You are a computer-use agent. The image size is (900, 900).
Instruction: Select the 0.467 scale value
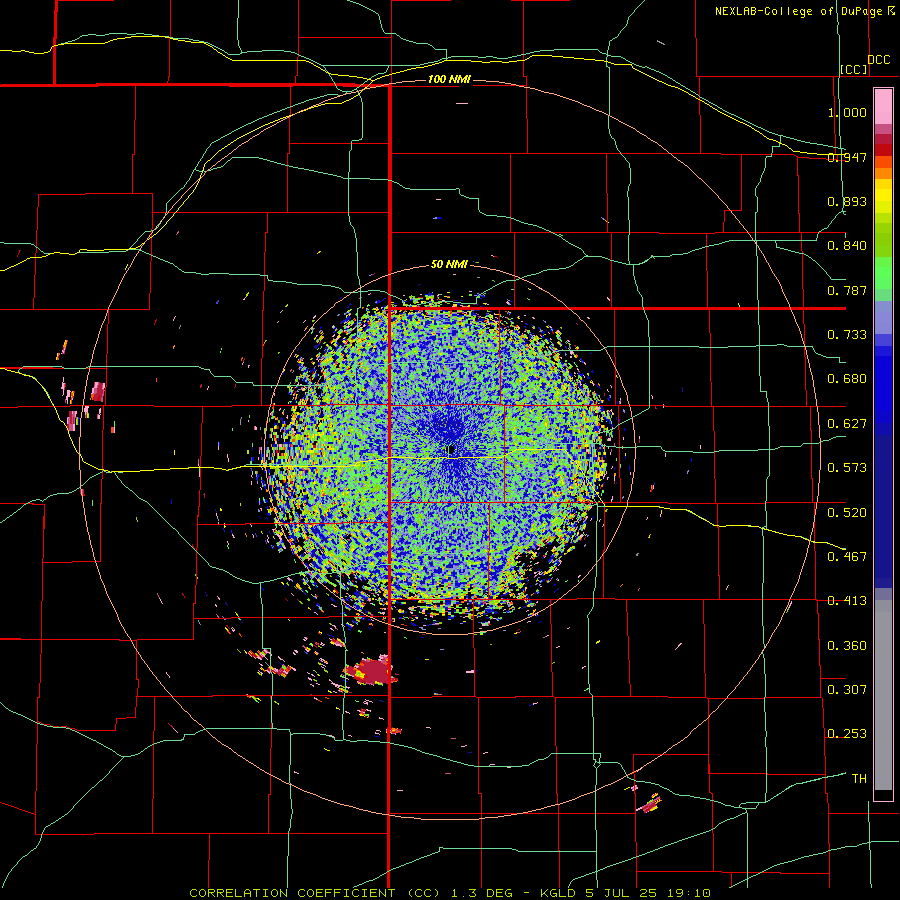(847, 556)
